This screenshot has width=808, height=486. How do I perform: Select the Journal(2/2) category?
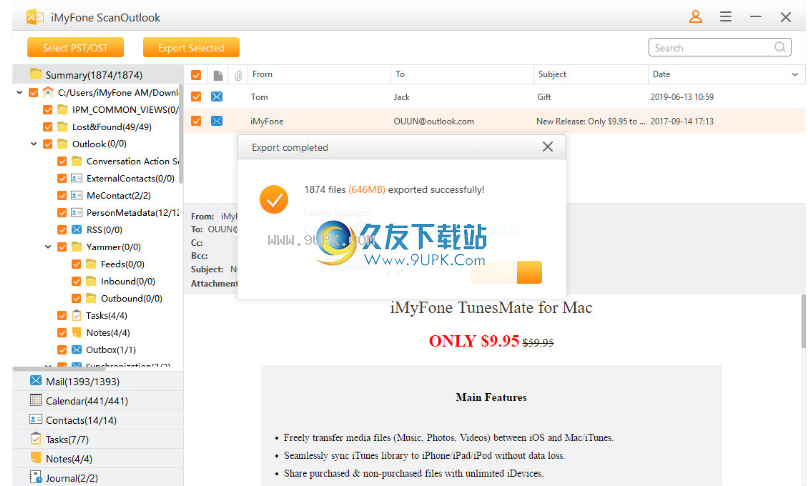click(98, 478)
